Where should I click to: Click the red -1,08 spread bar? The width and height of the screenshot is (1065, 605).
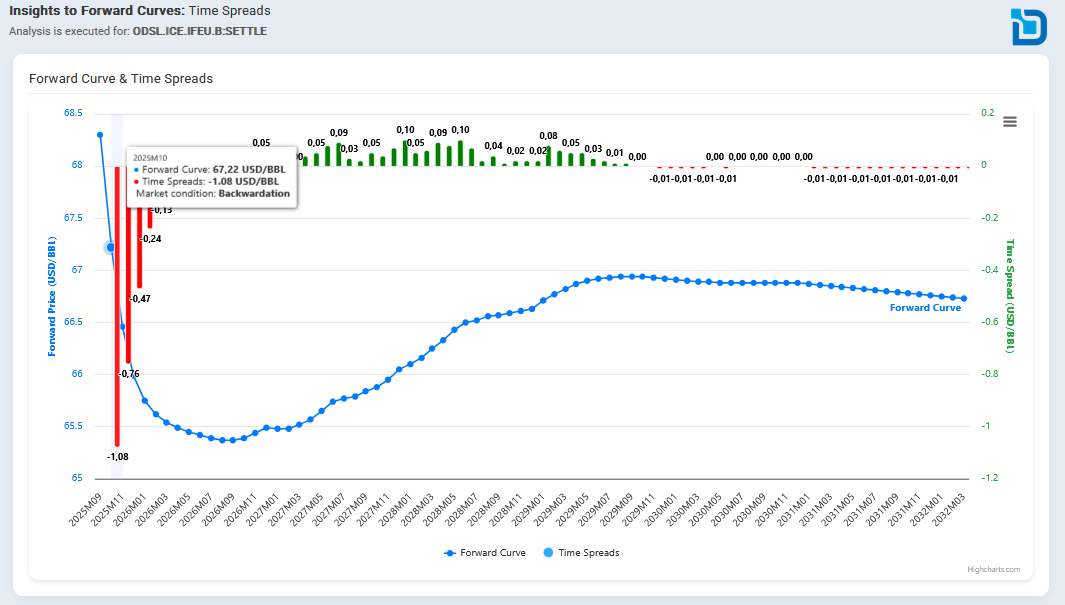point(118,306)
